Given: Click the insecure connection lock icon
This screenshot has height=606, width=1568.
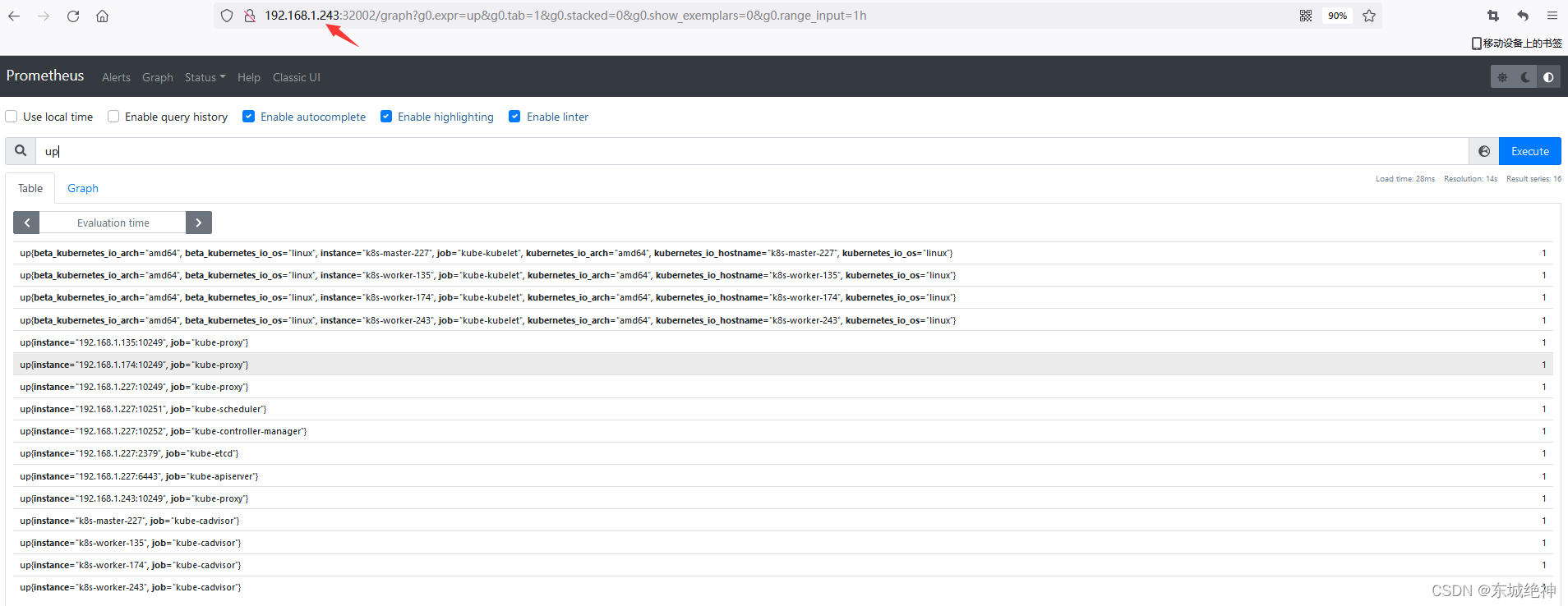Looking at the screenshot, I should click(x=250, y=16).
